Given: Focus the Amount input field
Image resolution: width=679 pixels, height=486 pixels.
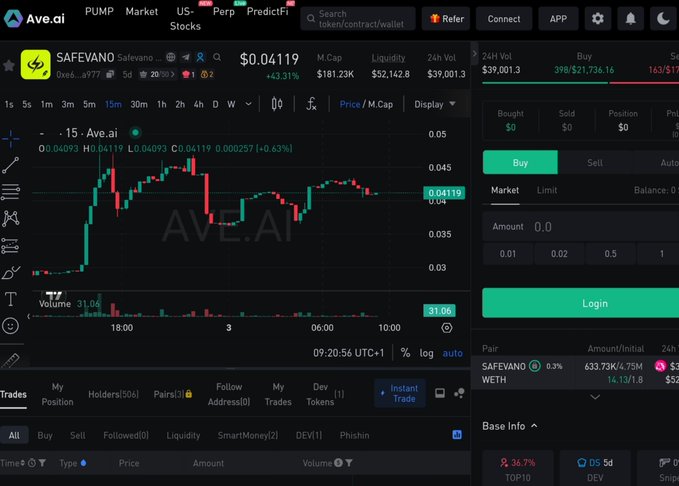Looking at the screenshot, I should pyautogui.click(x=580, y=227).
